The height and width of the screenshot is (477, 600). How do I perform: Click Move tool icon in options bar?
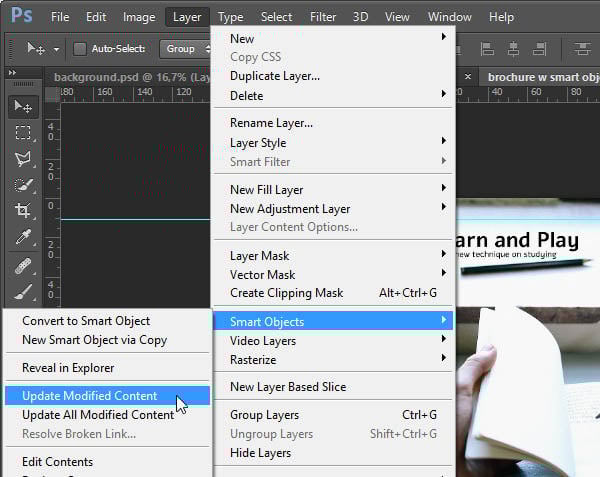click(36, 49)
